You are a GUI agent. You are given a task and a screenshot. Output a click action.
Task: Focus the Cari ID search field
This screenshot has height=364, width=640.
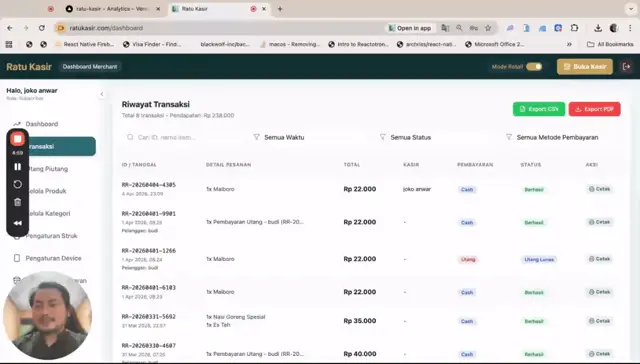pos(182,138)
